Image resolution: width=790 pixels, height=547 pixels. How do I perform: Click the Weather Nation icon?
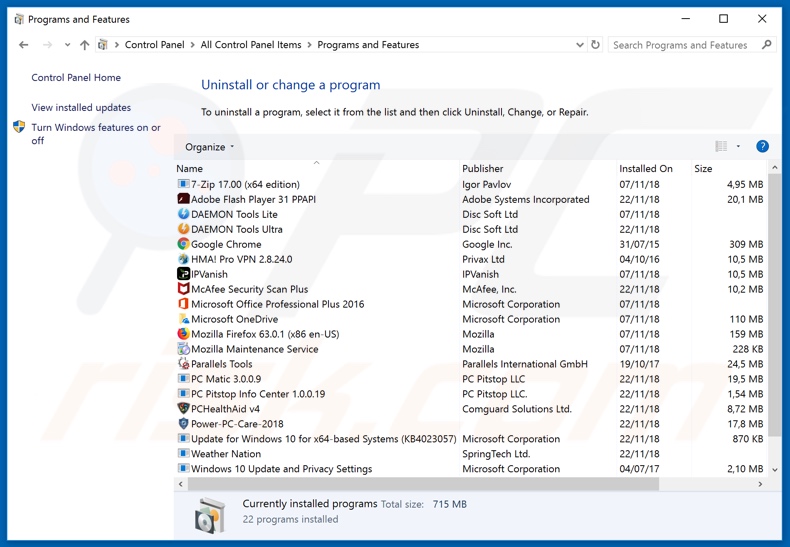pos(183,453)
